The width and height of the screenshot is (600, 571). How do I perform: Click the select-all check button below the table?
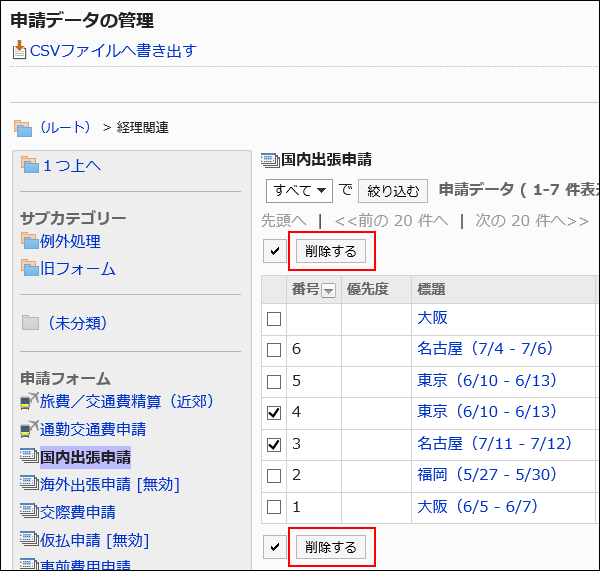[x=275, y=547]
